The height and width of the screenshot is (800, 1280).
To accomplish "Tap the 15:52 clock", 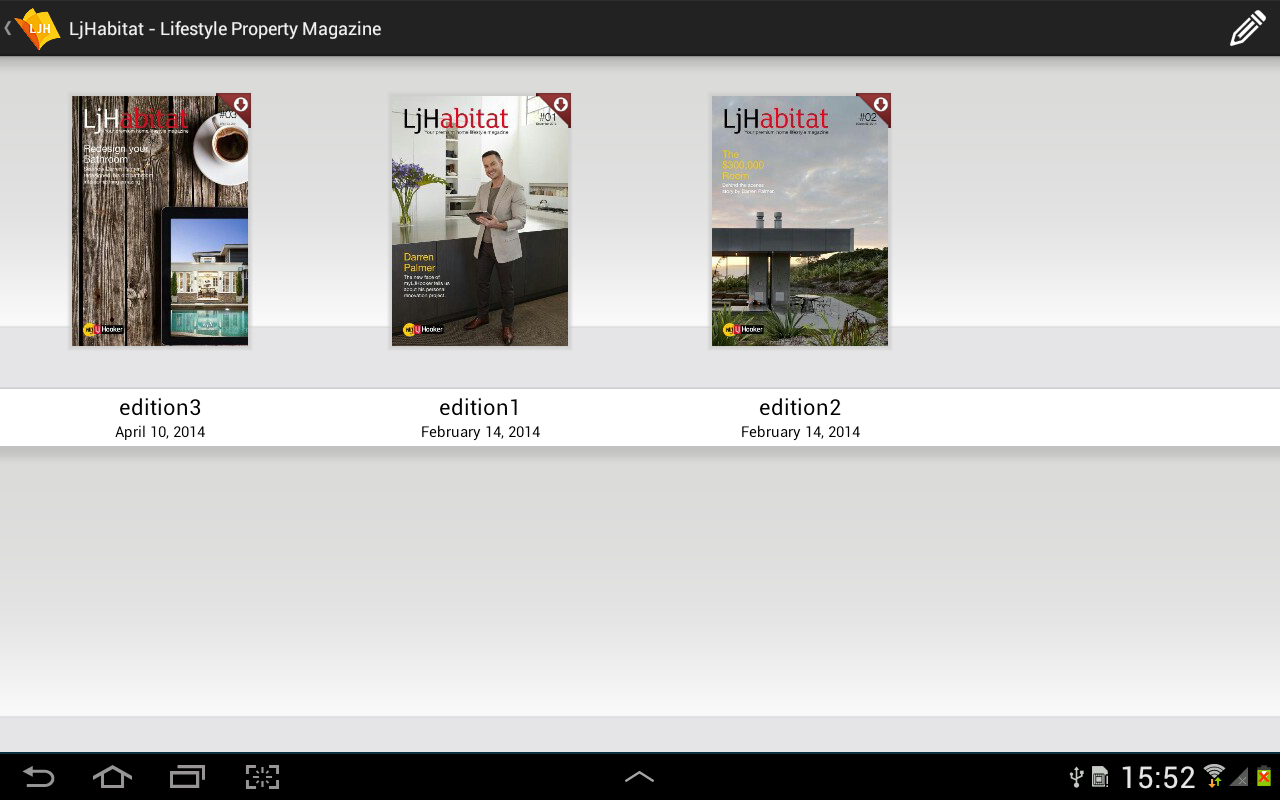I will [x=1158, y=777].
